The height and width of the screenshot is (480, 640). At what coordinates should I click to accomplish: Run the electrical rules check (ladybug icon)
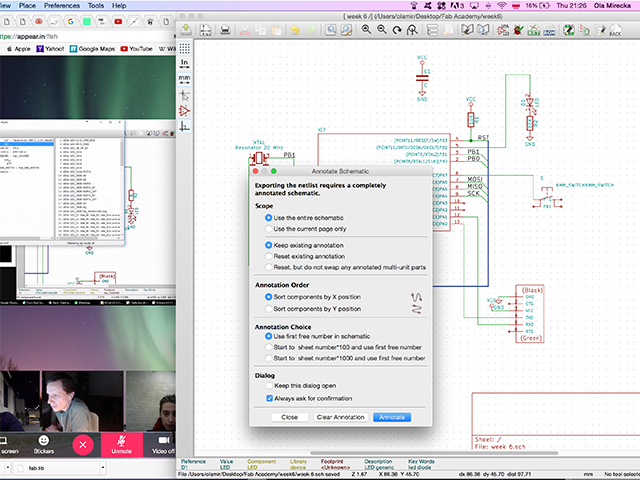(x=518, y=30)
